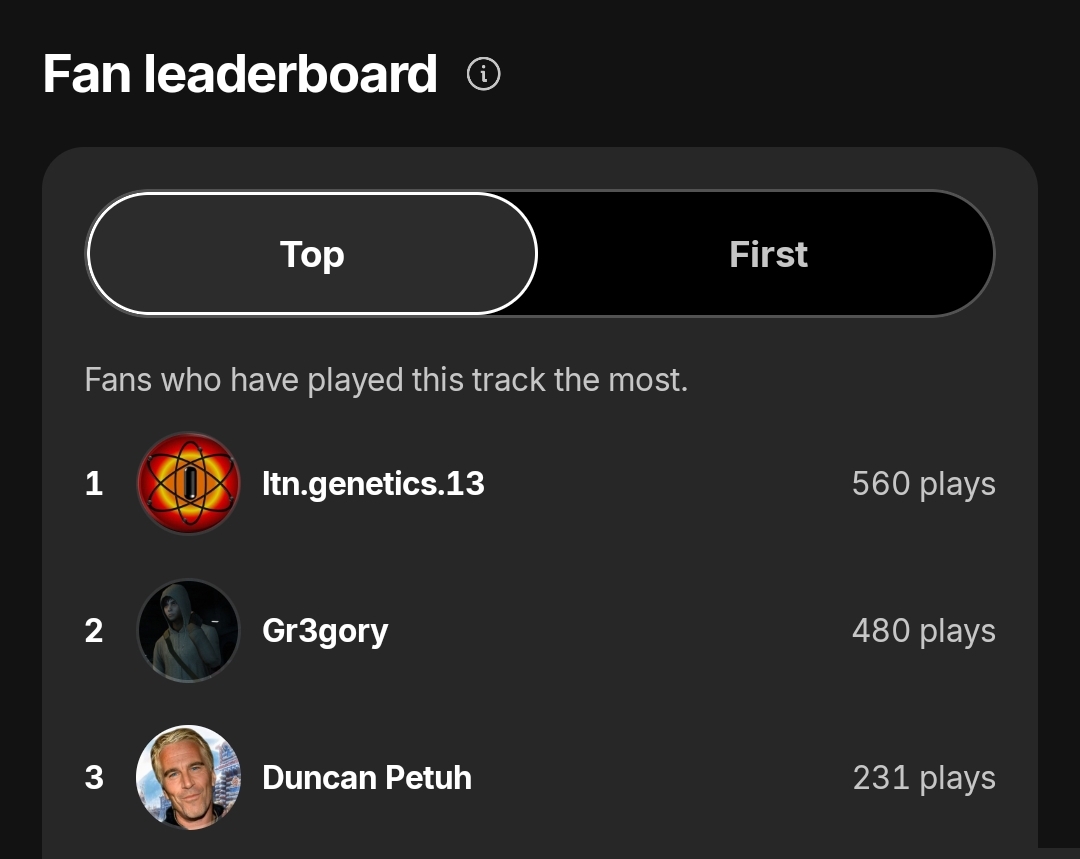
Task: Click Gr3gory's hooded figure avatar
Action: click(x=188, y=631)
